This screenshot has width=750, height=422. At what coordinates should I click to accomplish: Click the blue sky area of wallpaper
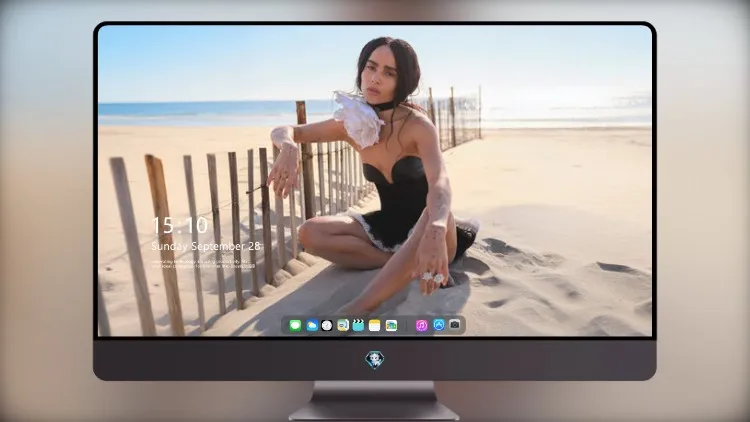coord(215,62)
